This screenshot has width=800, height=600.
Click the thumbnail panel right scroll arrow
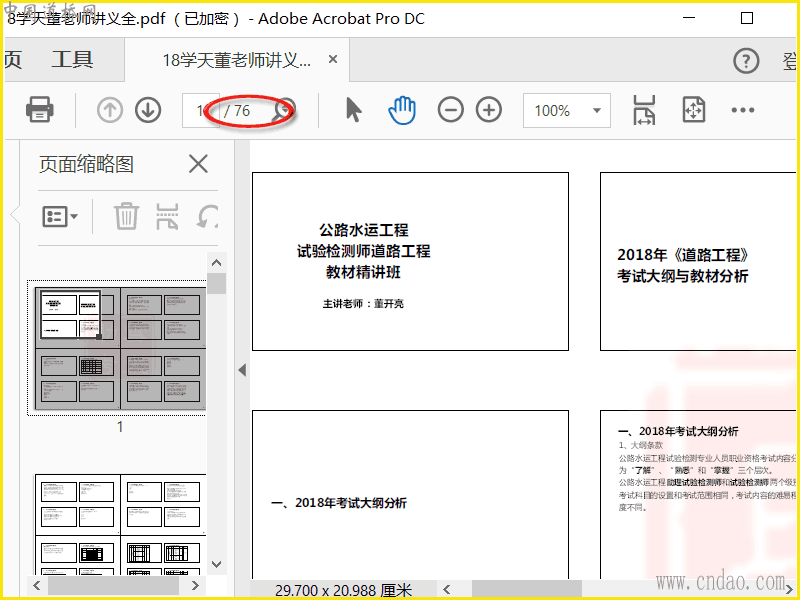point(195,585)
